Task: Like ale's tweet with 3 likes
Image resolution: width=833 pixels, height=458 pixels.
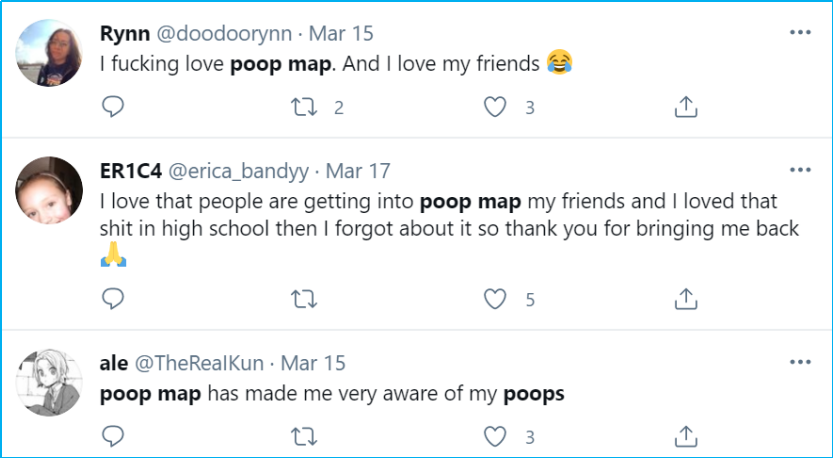Action: click(x=495, y=436)
